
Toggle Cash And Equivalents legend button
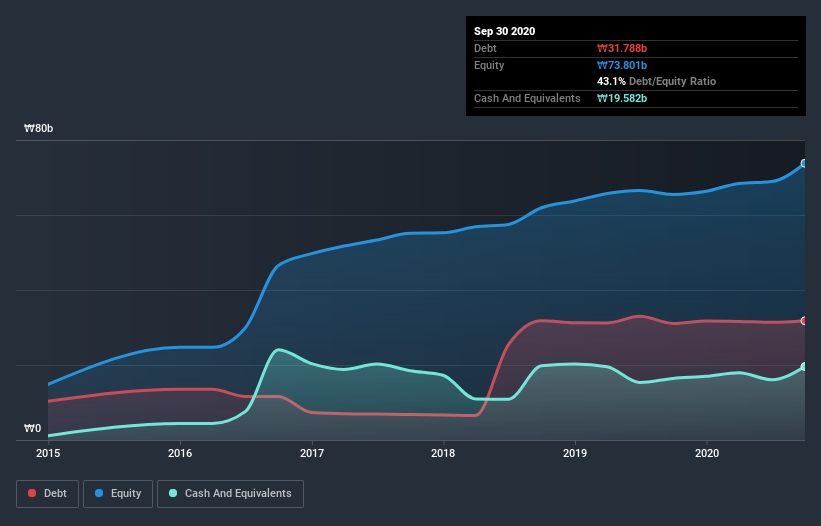coord(230,494)
